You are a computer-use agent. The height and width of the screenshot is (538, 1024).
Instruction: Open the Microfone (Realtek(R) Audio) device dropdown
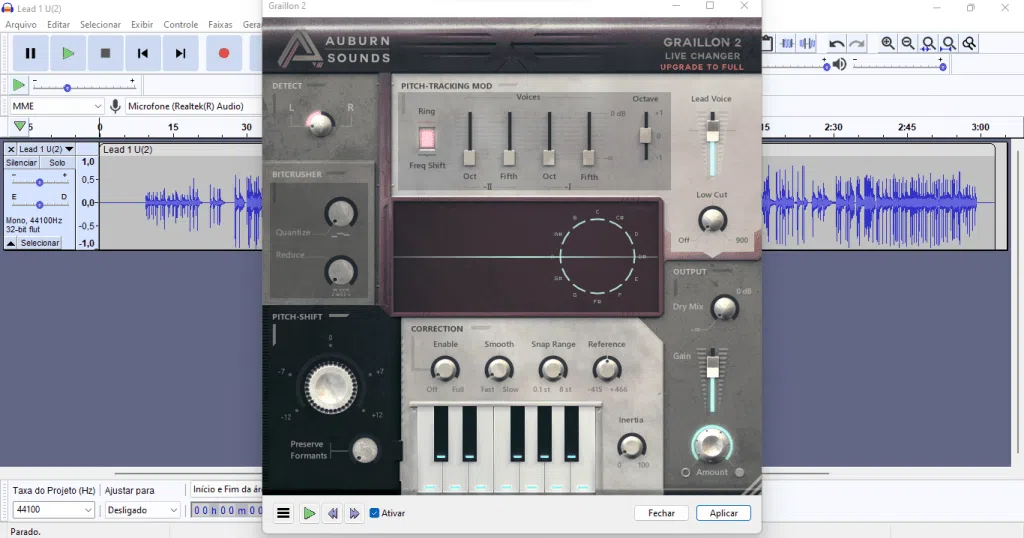[193, 106]
